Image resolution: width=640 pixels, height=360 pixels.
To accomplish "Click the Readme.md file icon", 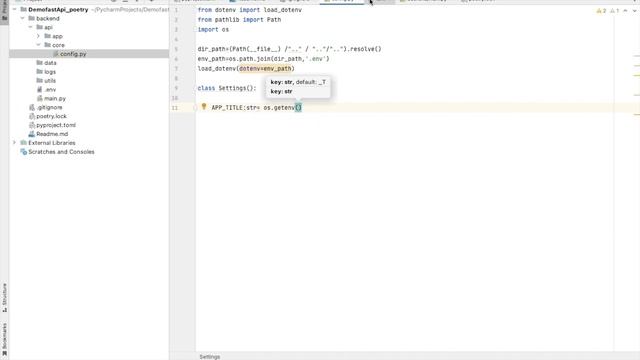I will click(32, 134).
